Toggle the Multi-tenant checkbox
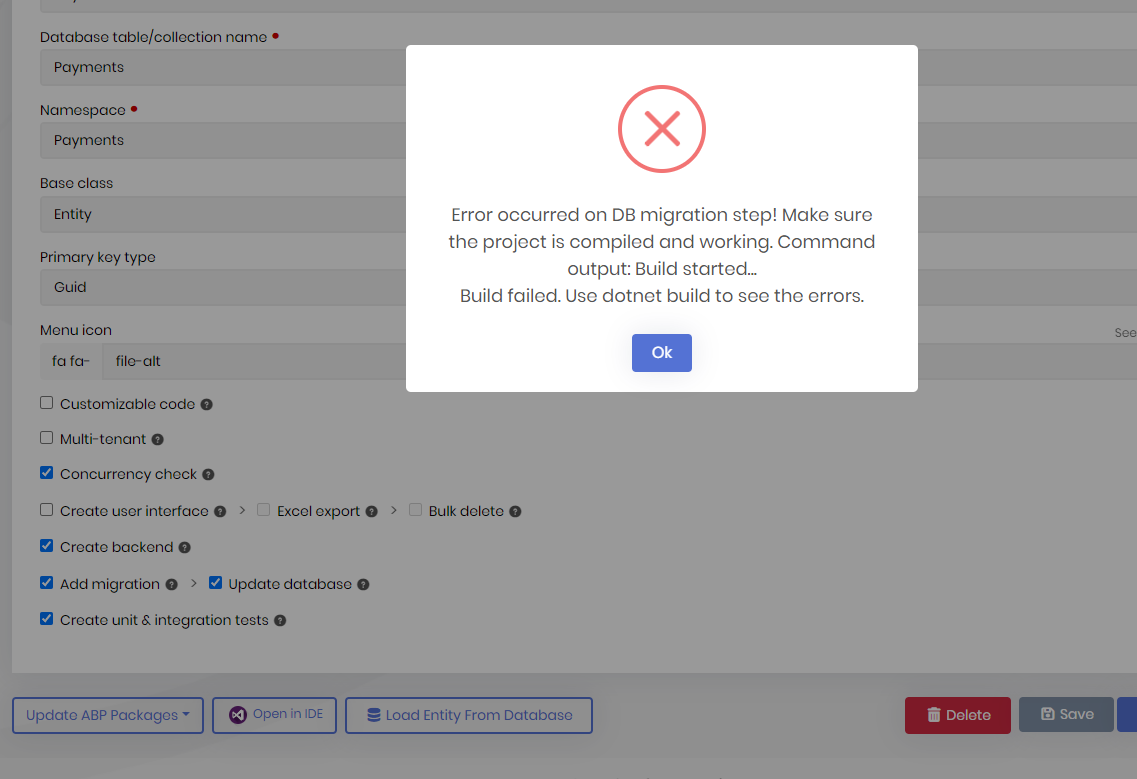The image size is (1137, 779). tap(46, 438)
